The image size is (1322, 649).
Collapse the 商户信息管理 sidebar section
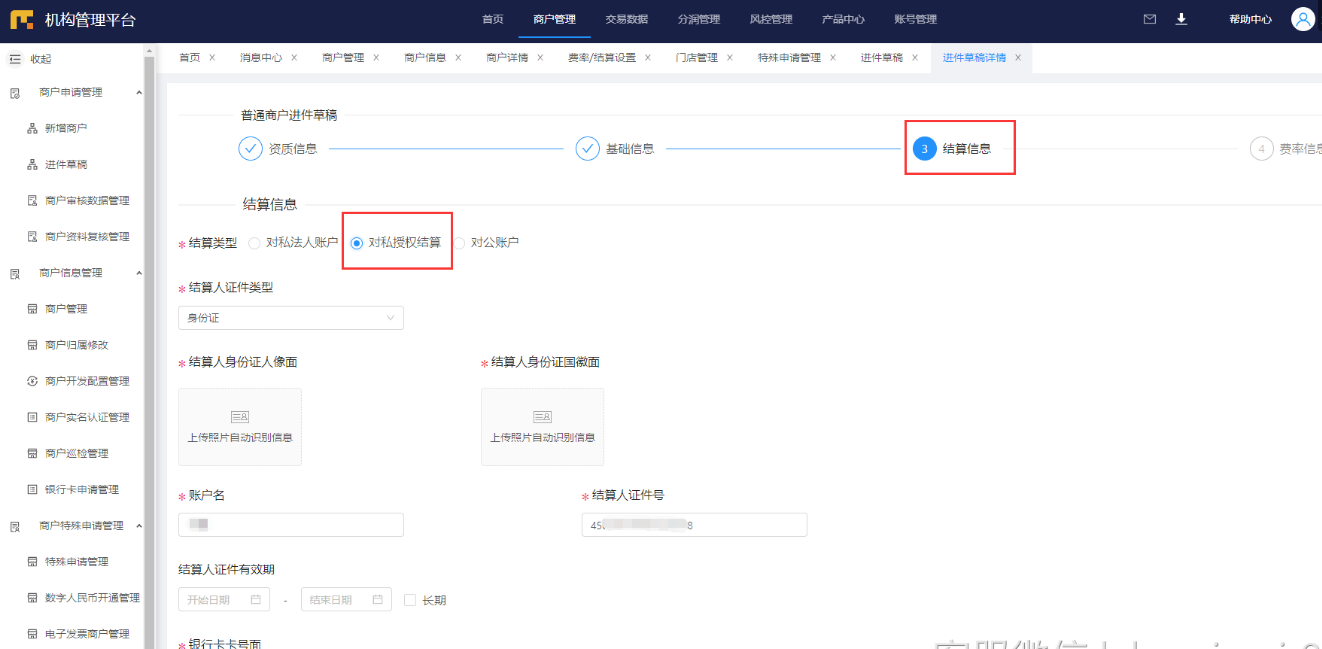point(138,273)
